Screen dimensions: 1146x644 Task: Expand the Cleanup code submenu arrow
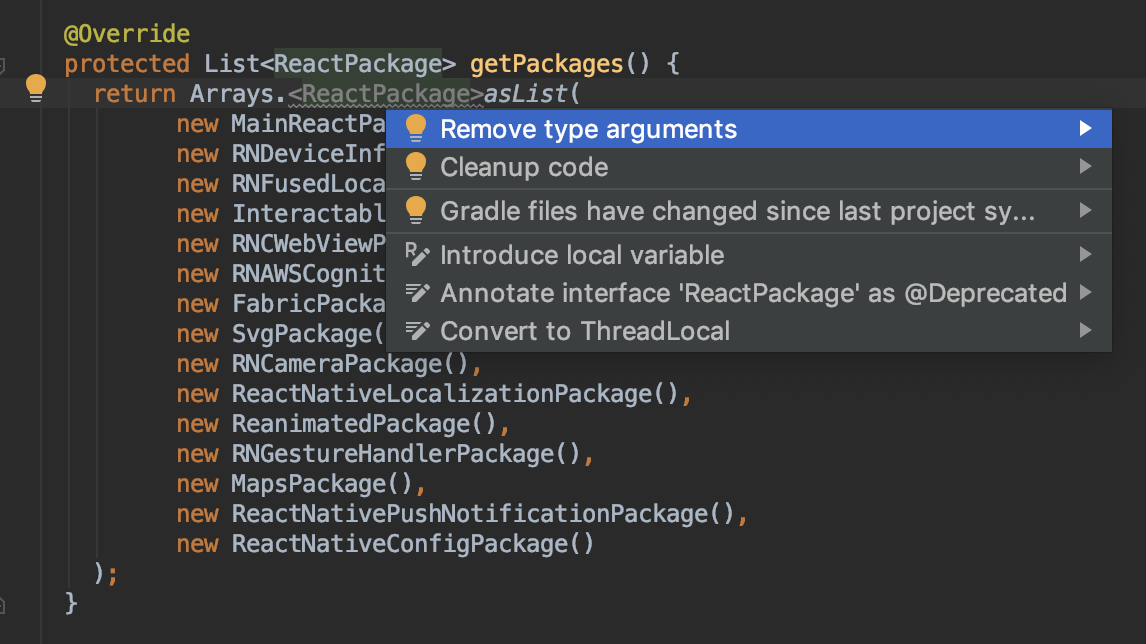[1085, 167]
